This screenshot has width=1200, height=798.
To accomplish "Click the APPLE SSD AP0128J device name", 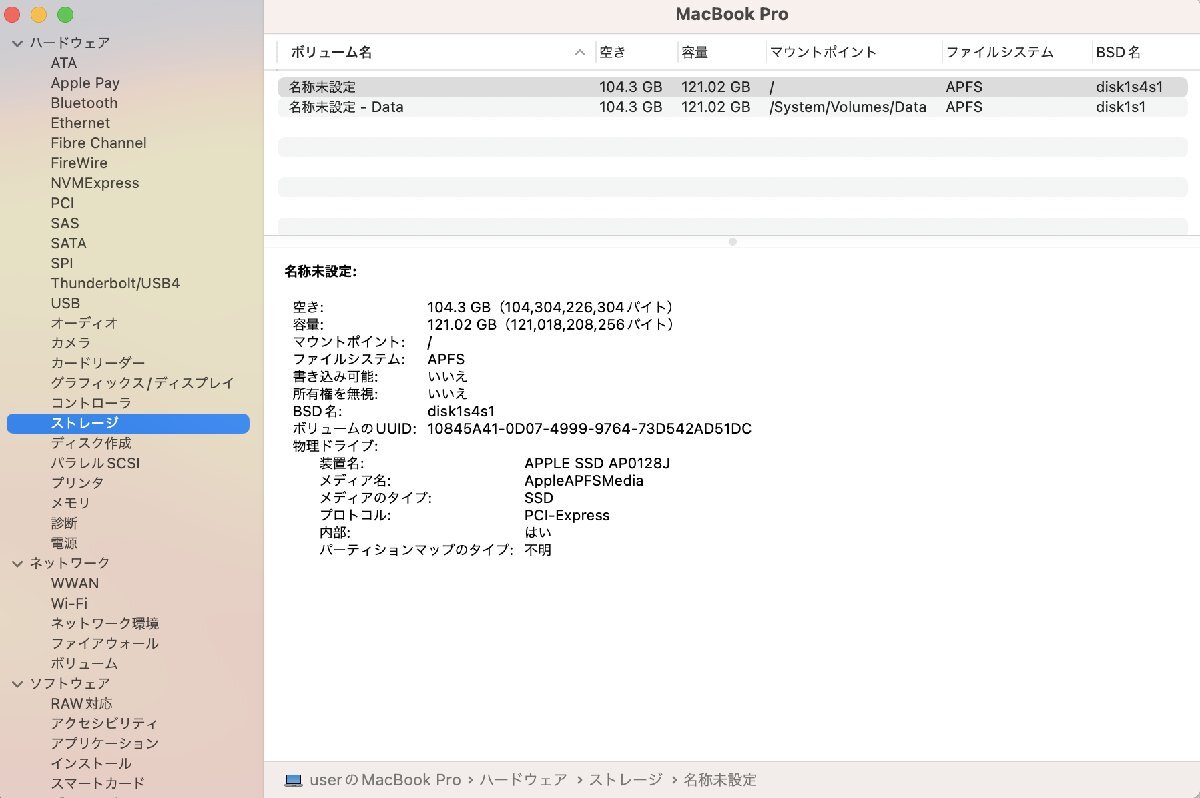I will [597, 463].
